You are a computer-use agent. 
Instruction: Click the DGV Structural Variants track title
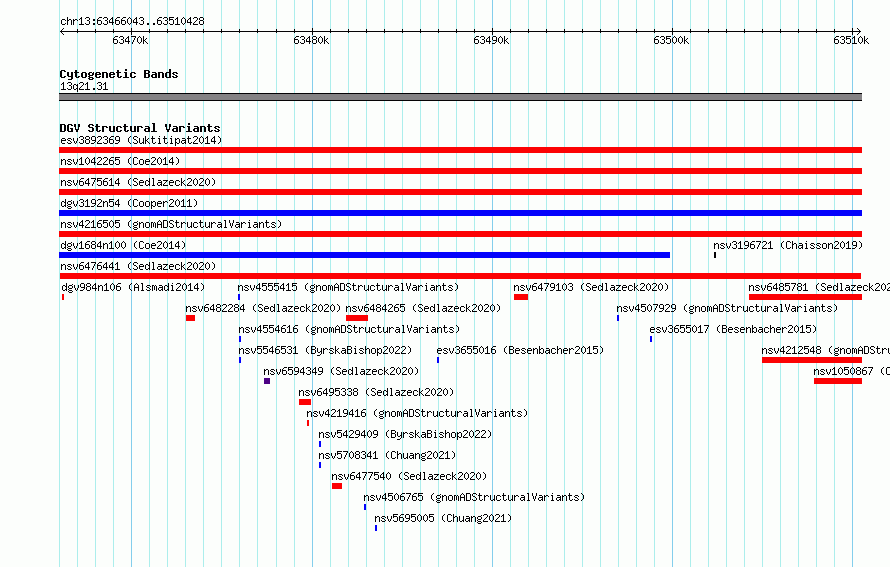tap(140, 128)
